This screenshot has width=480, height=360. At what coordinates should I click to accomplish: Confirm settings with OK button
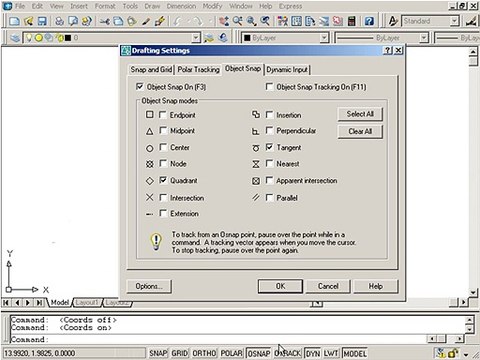[x=280, y=286]
